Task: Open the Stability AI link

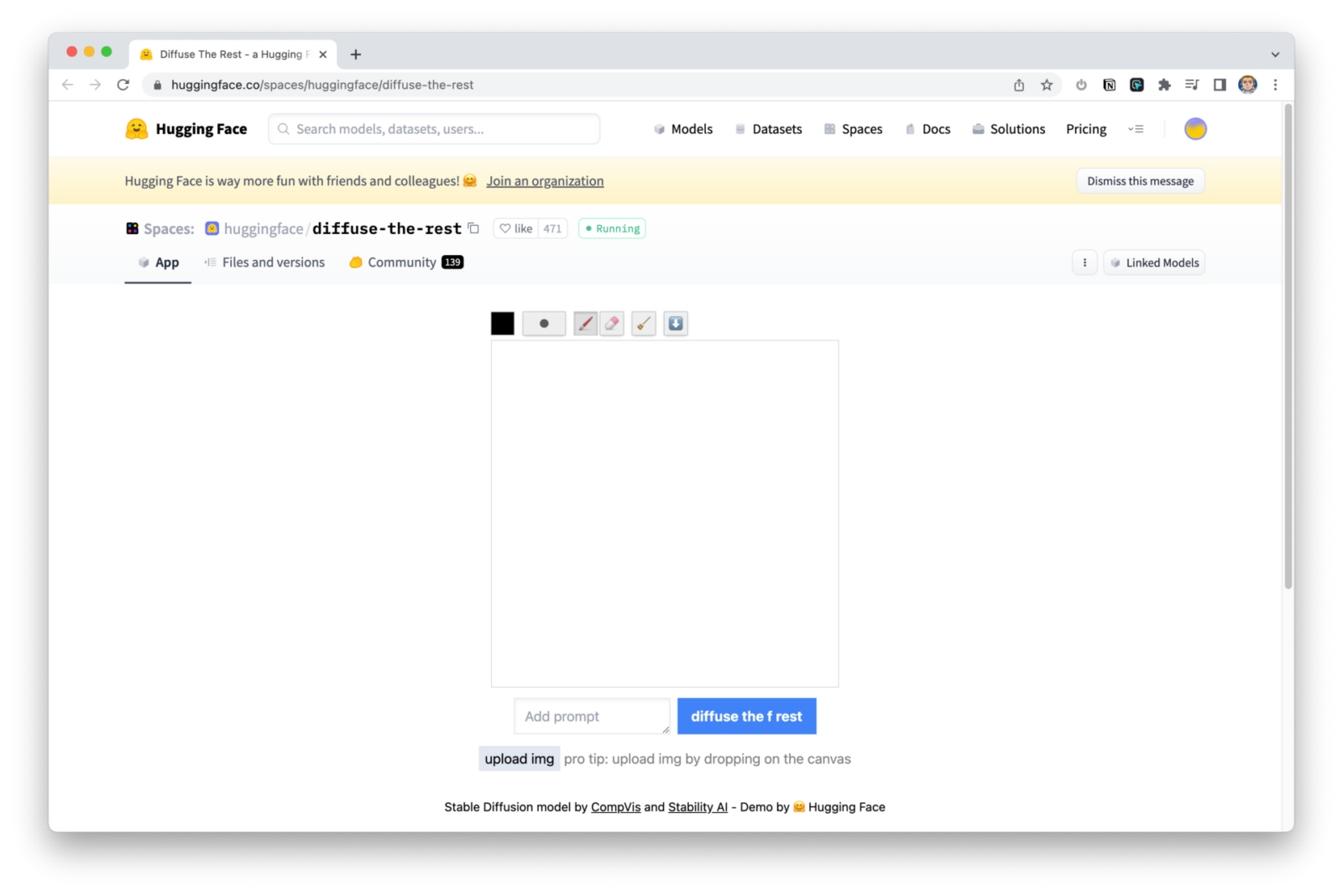Action: click(x=698, y=807)
